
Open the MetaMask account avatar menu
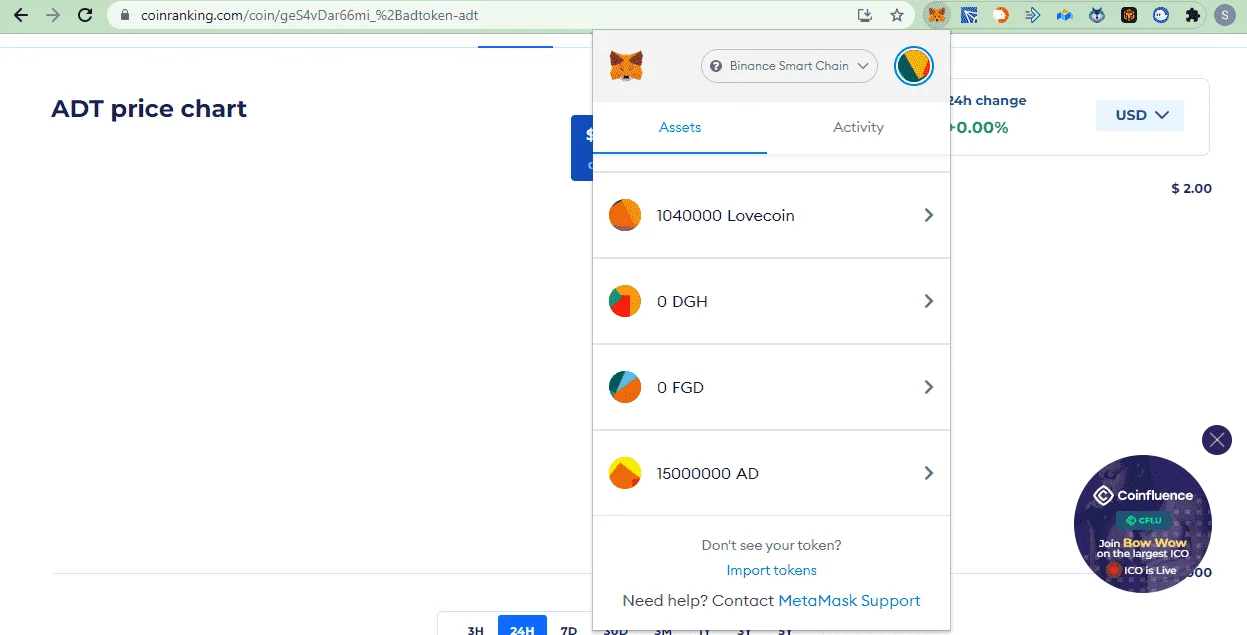(x=913, y=66)
